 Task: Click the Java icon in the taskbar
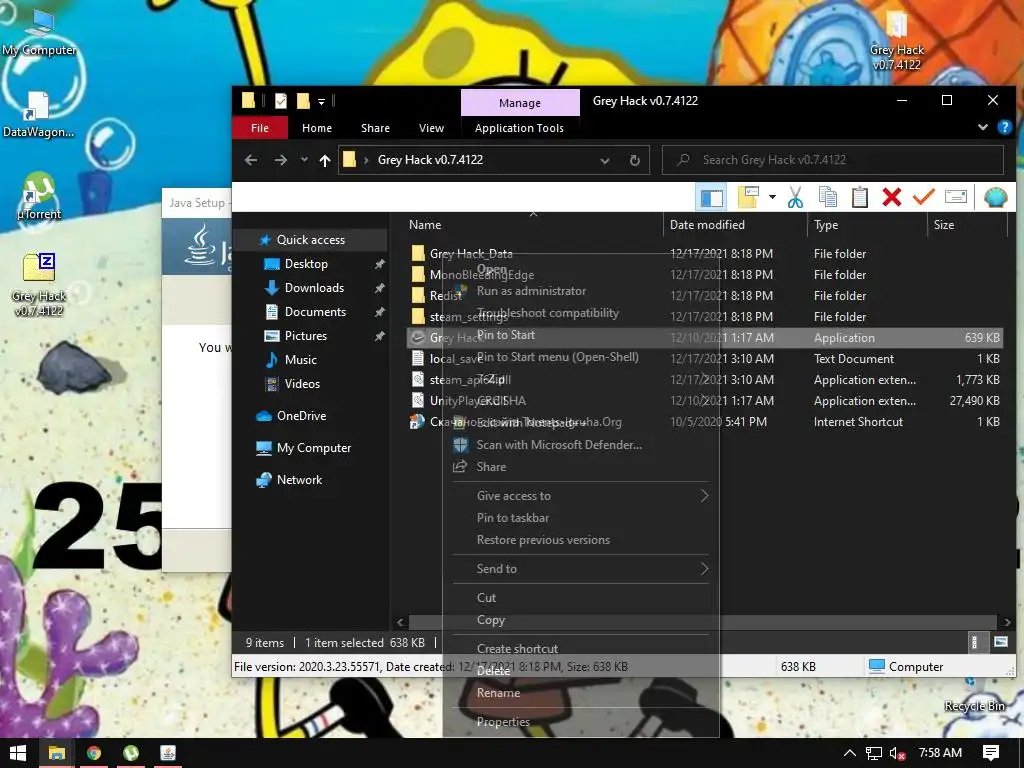[168, 753]
